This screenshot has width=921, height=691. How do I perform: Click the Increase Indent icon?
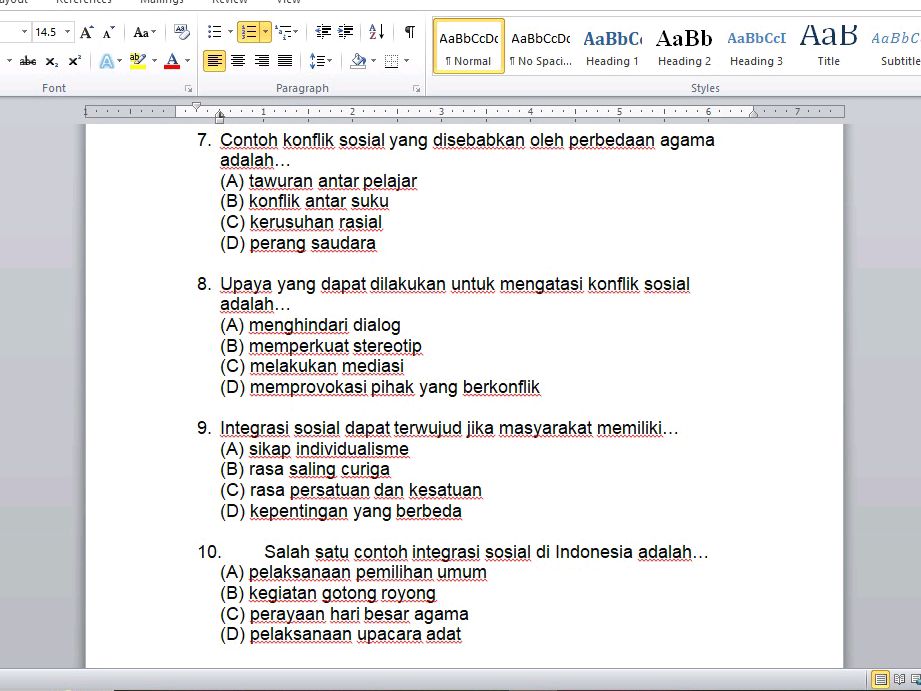pyautogui.click(x=344, y=31)
